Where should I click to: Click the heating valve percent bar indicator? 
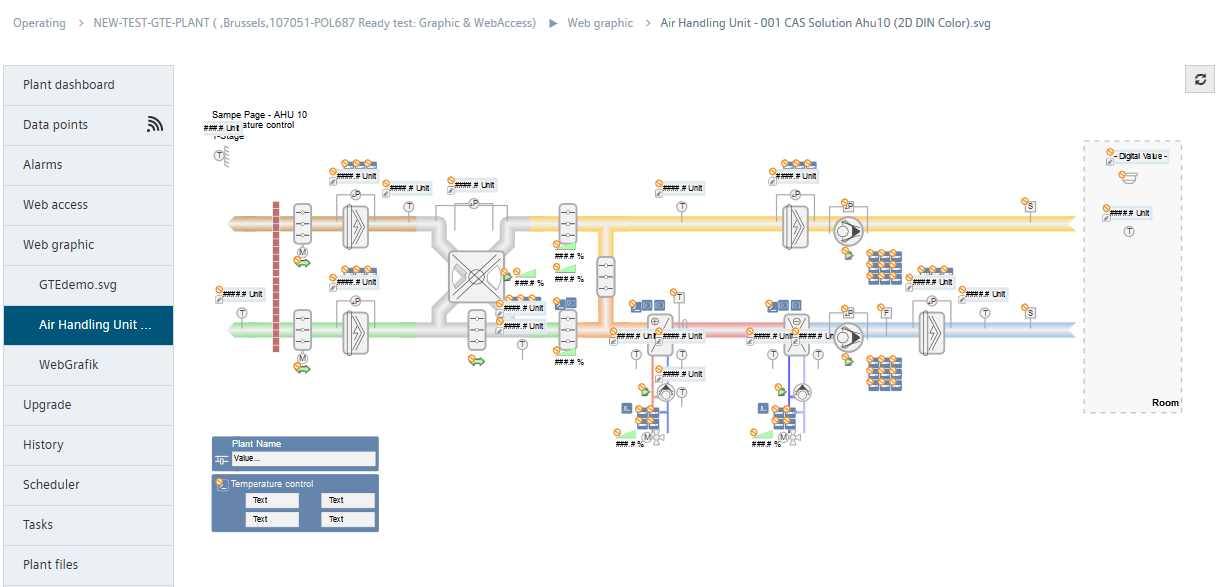(626, 434)
